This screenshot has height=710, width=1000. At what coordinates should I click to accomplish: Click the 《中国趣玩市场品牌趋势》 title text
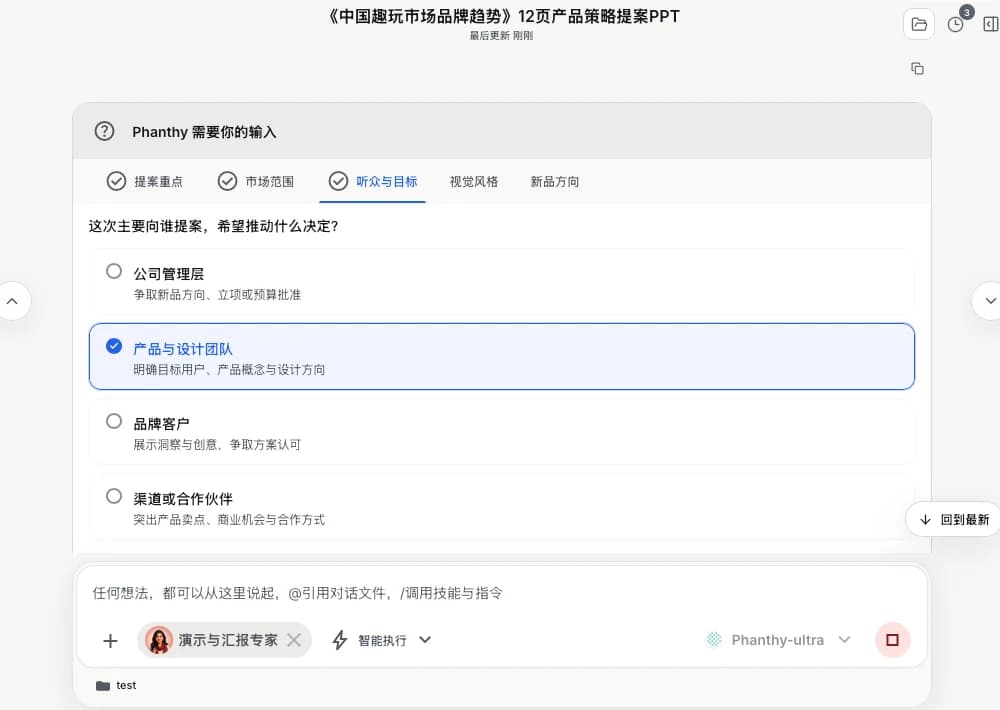click(x=420, y=17)
